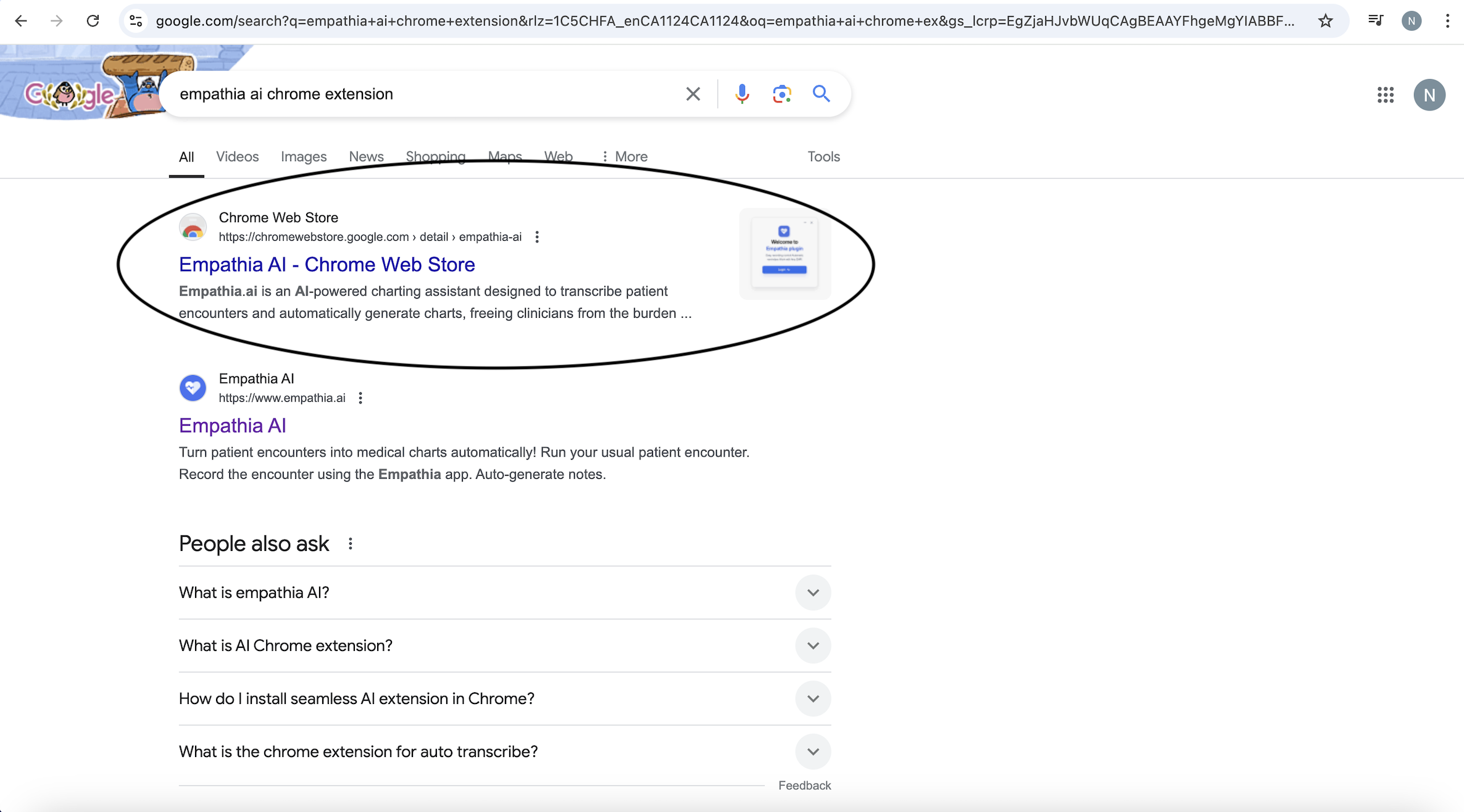1464x812 pixels.
Task: Open the More search filters dropdown
Action: (x=625, y=157)
